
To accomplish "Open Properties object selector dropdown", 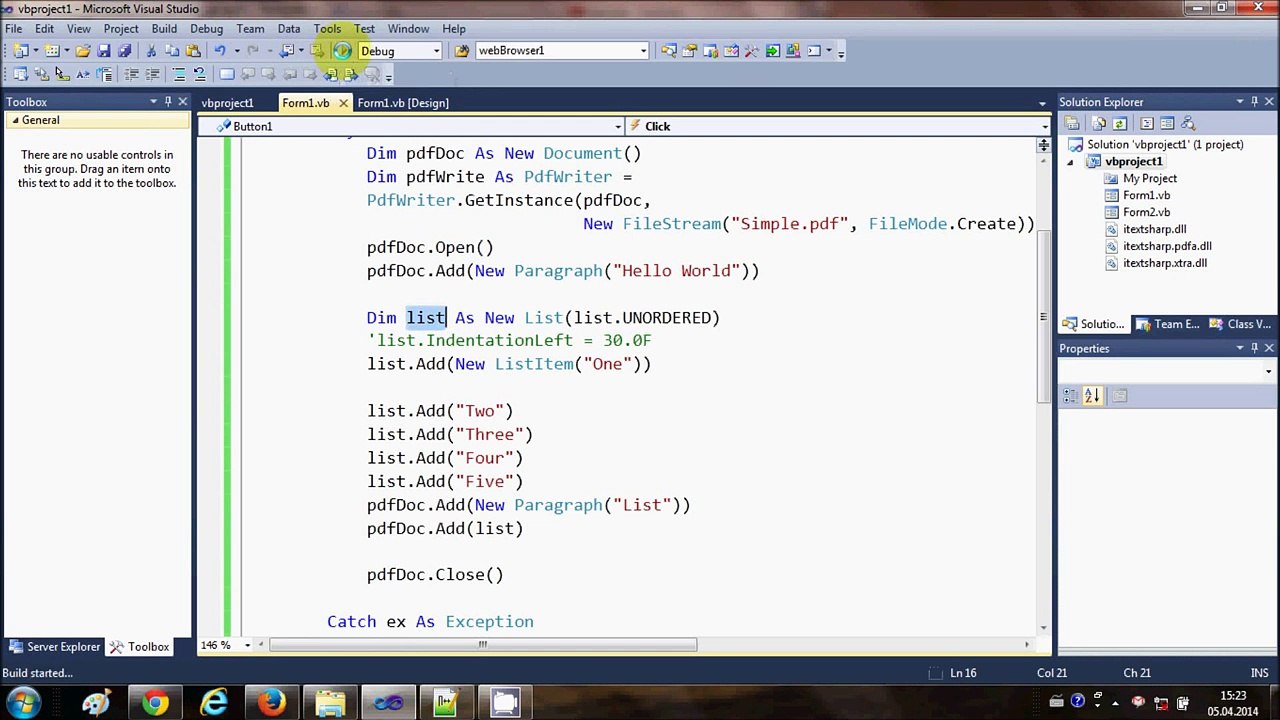I will [1268, 371].
